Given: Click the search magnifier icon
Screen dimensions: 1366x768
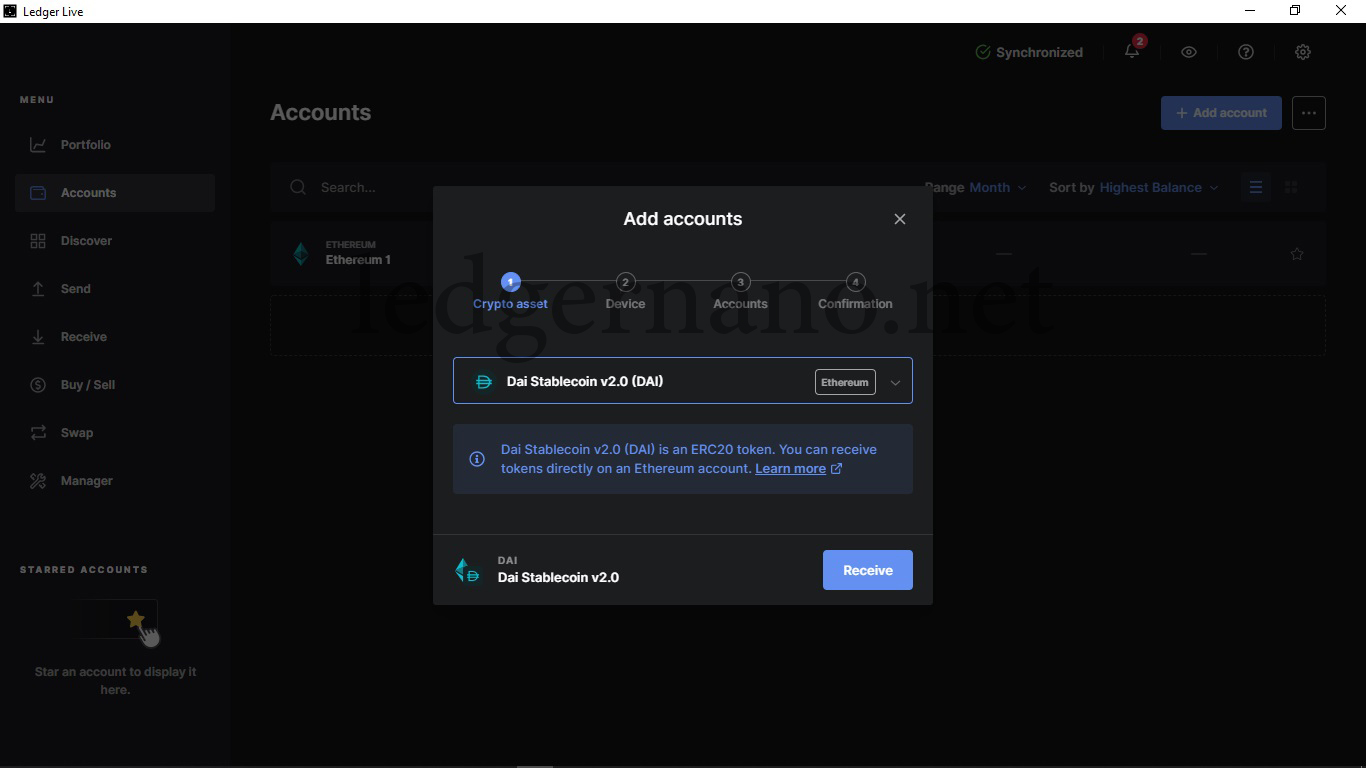Looking at the screenshot, I should pyautogui.click(x=298, y=187).
